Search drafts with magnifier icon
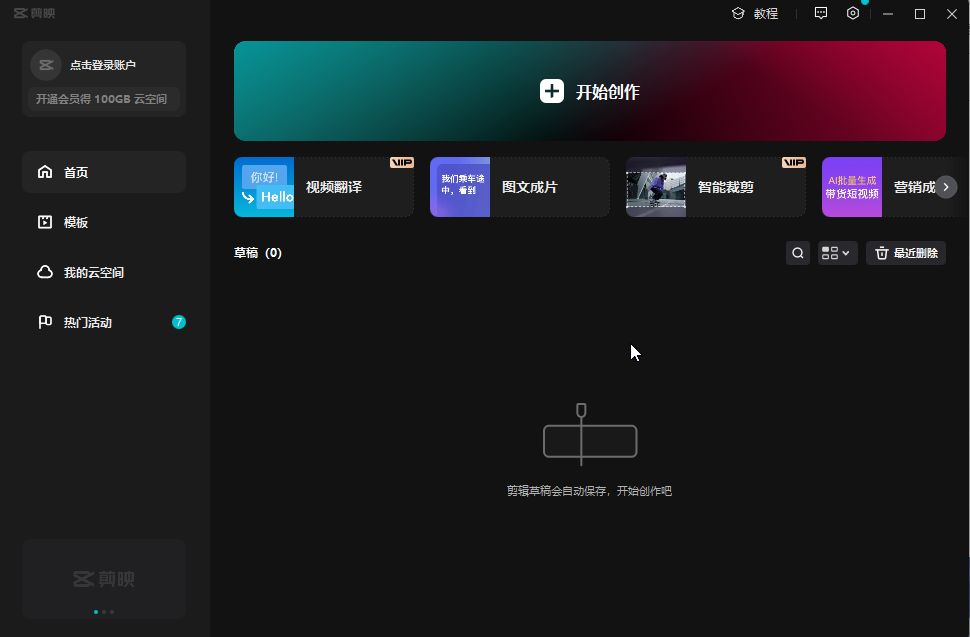 pyautogui.click(x=798, y=253)
